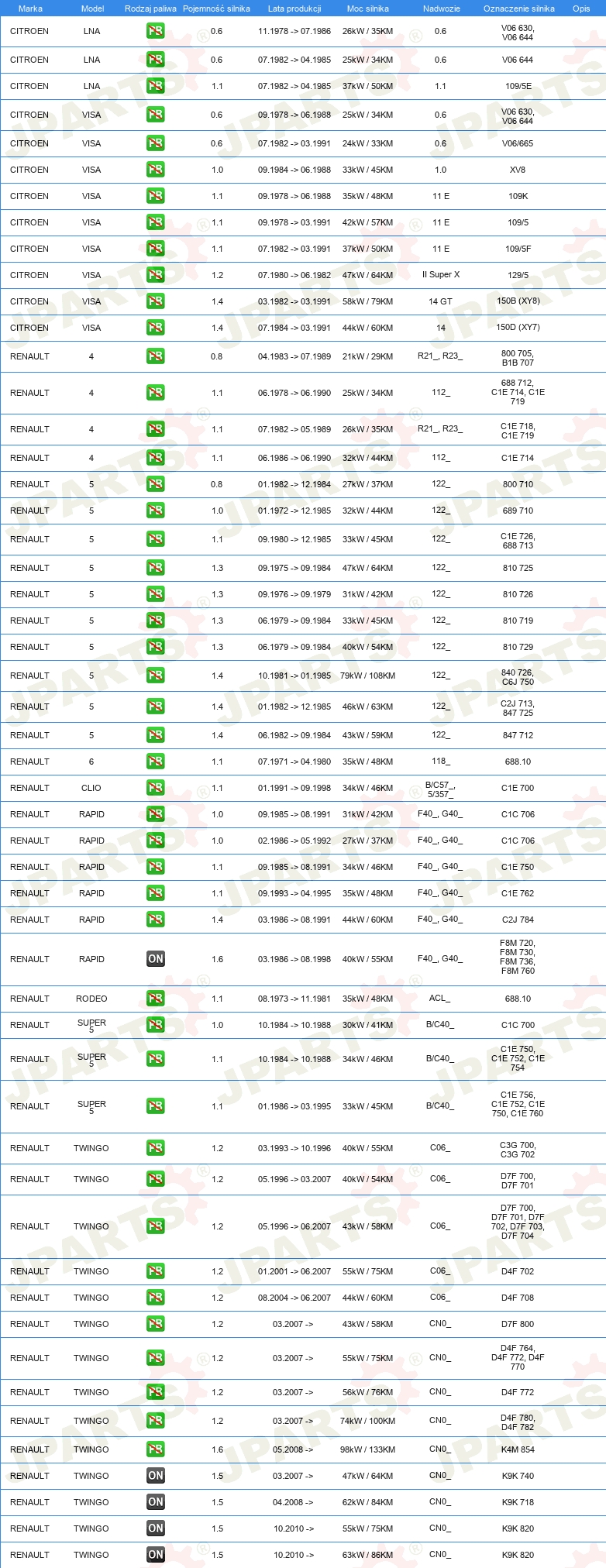Click the production dates 08.1973 -> 11.1981
The height and width of the screenshot is (1568, 606).
pos(294,999)
